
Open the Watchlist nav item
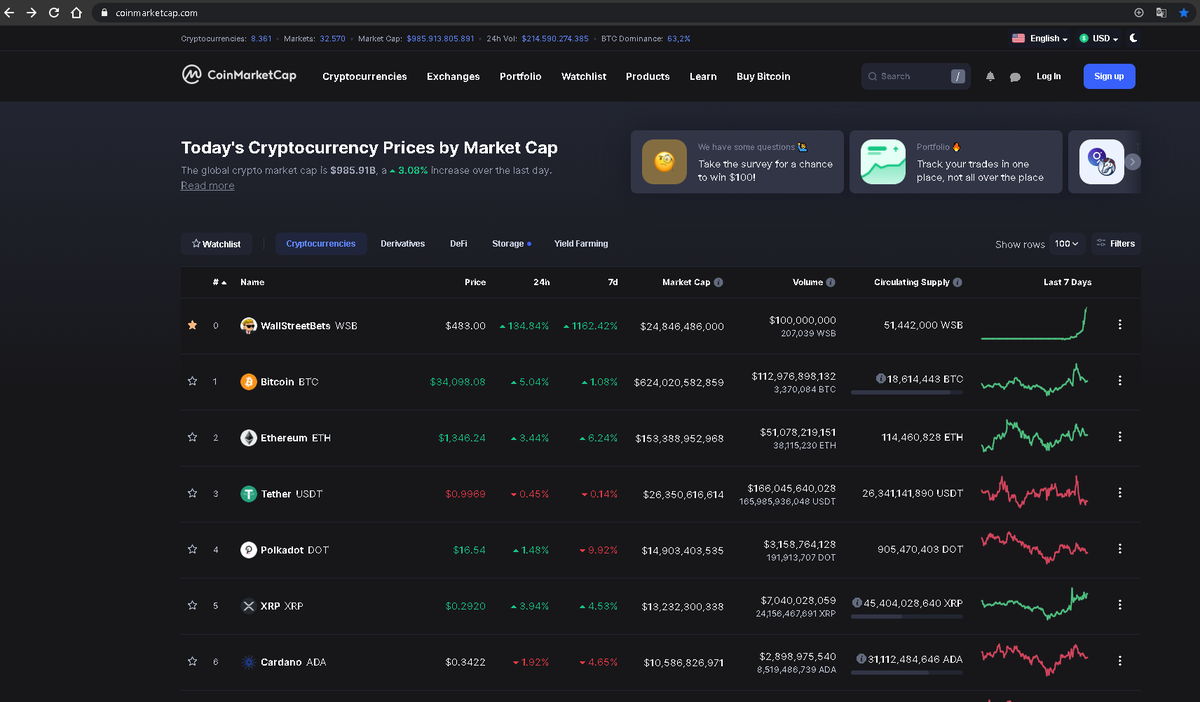point(583,76)
